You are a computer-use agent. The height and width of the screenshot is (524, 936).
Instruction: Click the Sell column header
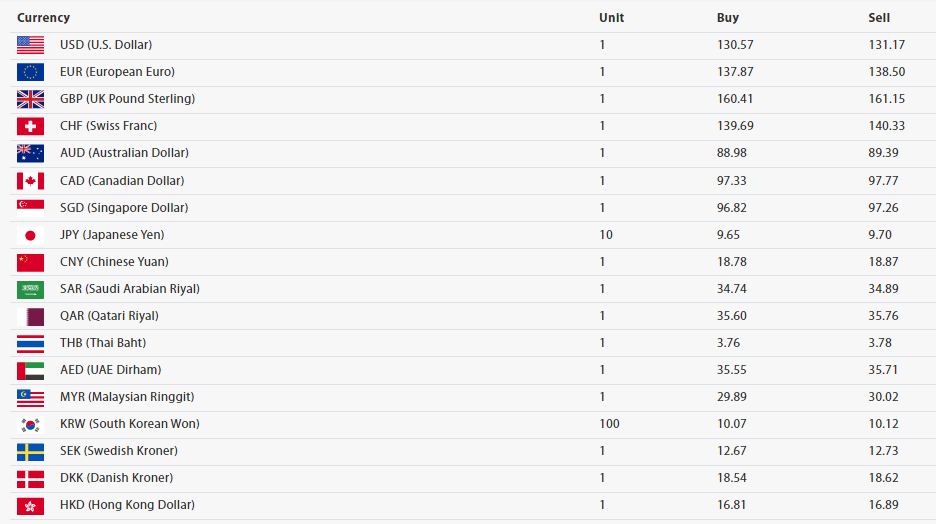coord(879,17)
